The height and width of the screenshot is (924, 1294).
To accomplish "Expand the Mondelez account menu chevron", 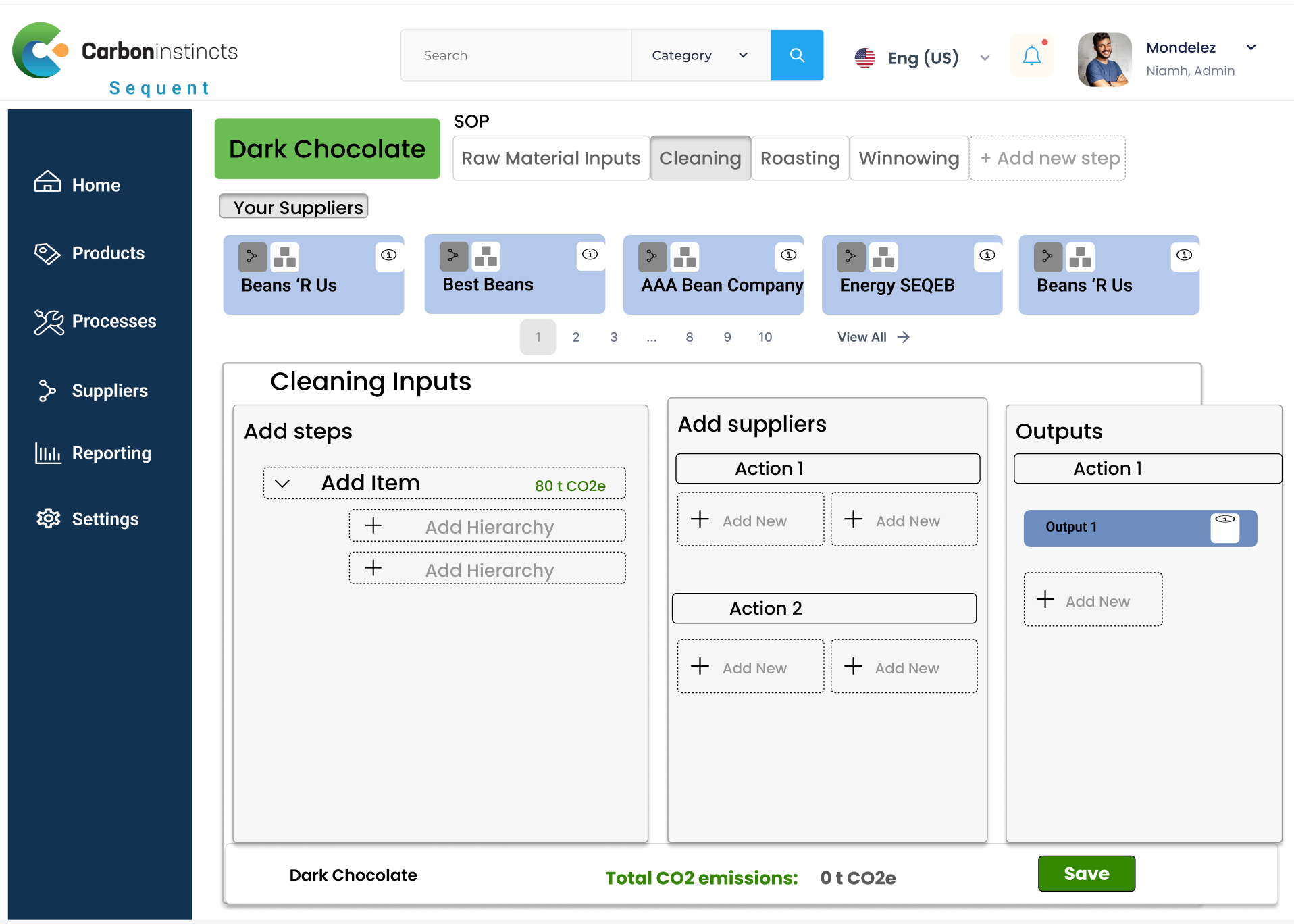I will pos(1251,47).
